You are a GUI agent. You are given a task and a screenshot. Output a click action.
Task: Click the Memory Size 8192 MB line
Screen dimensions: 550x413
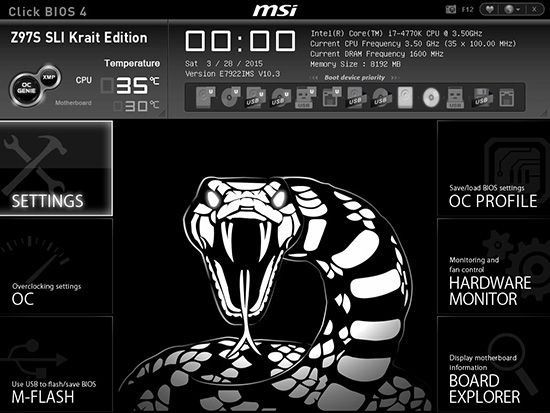tap(355, 64)
